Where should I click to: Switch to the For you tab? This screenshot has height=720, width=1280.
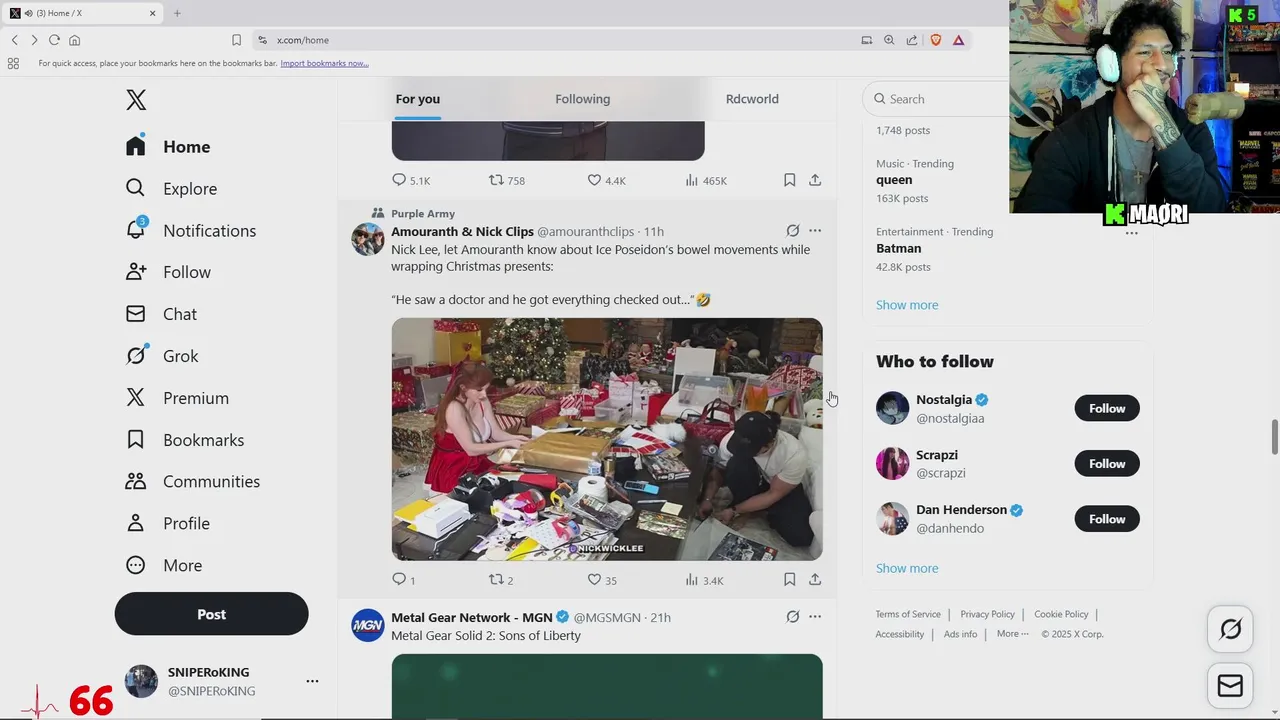pyautogui.click(x=417, y=99)
